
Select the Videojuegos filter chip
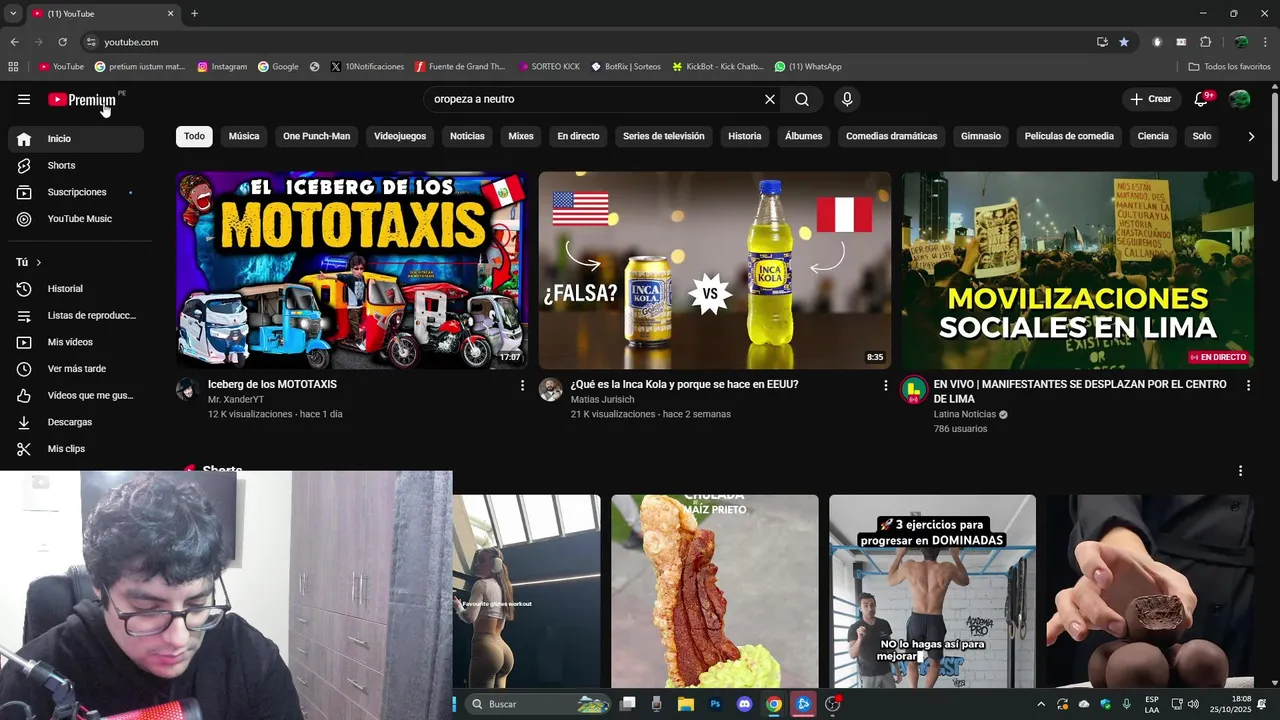coord(400,136)
